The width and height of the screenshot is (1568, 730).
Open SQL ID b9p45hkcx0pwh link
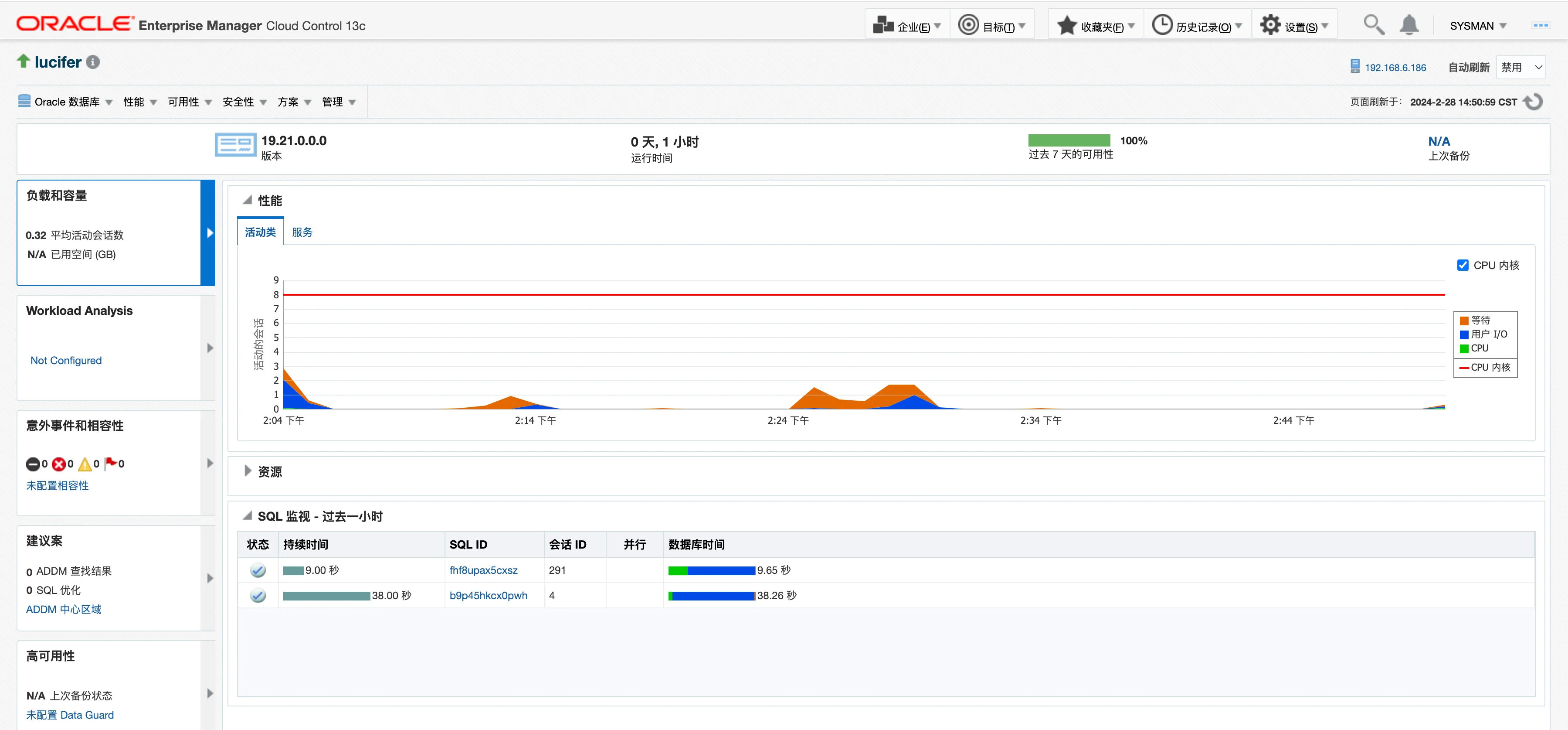488,595
